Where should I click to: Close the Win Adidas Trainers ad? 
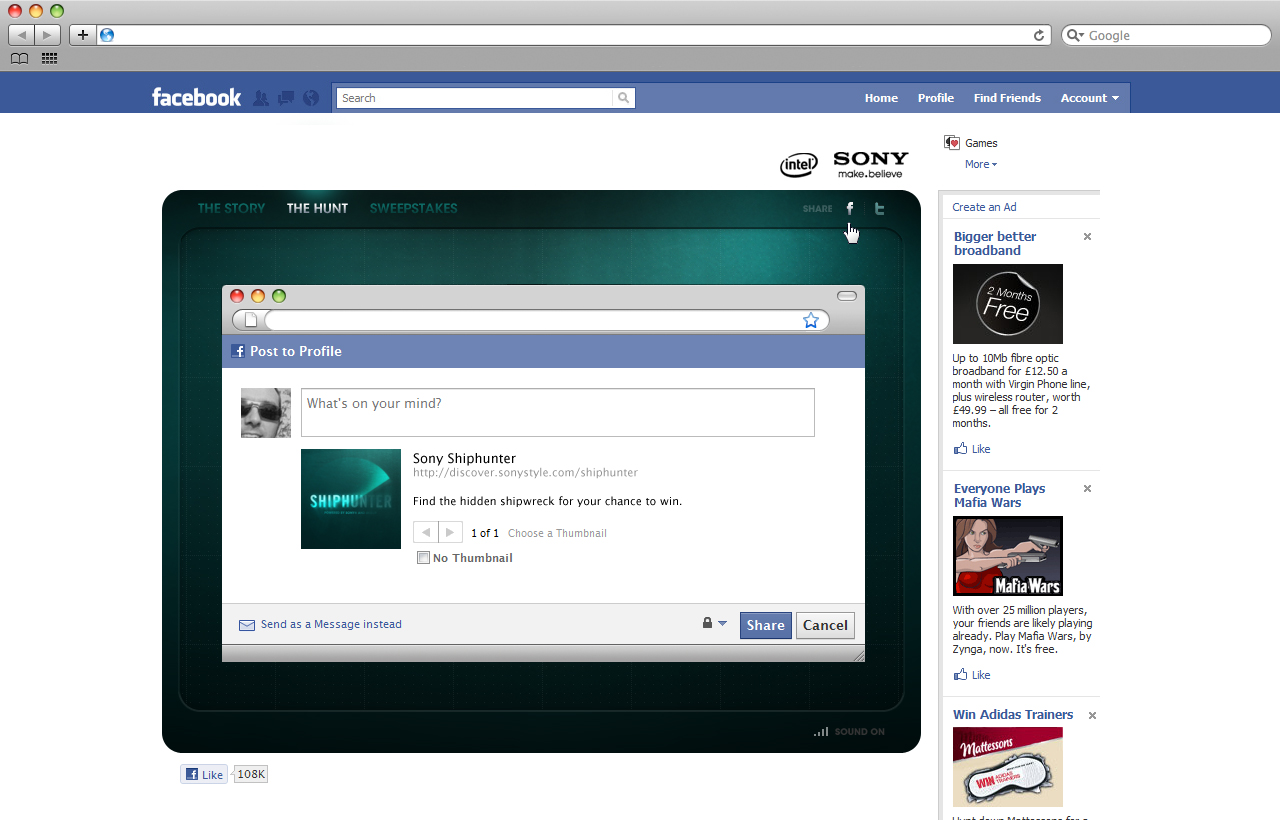(x=1092, y=715)
